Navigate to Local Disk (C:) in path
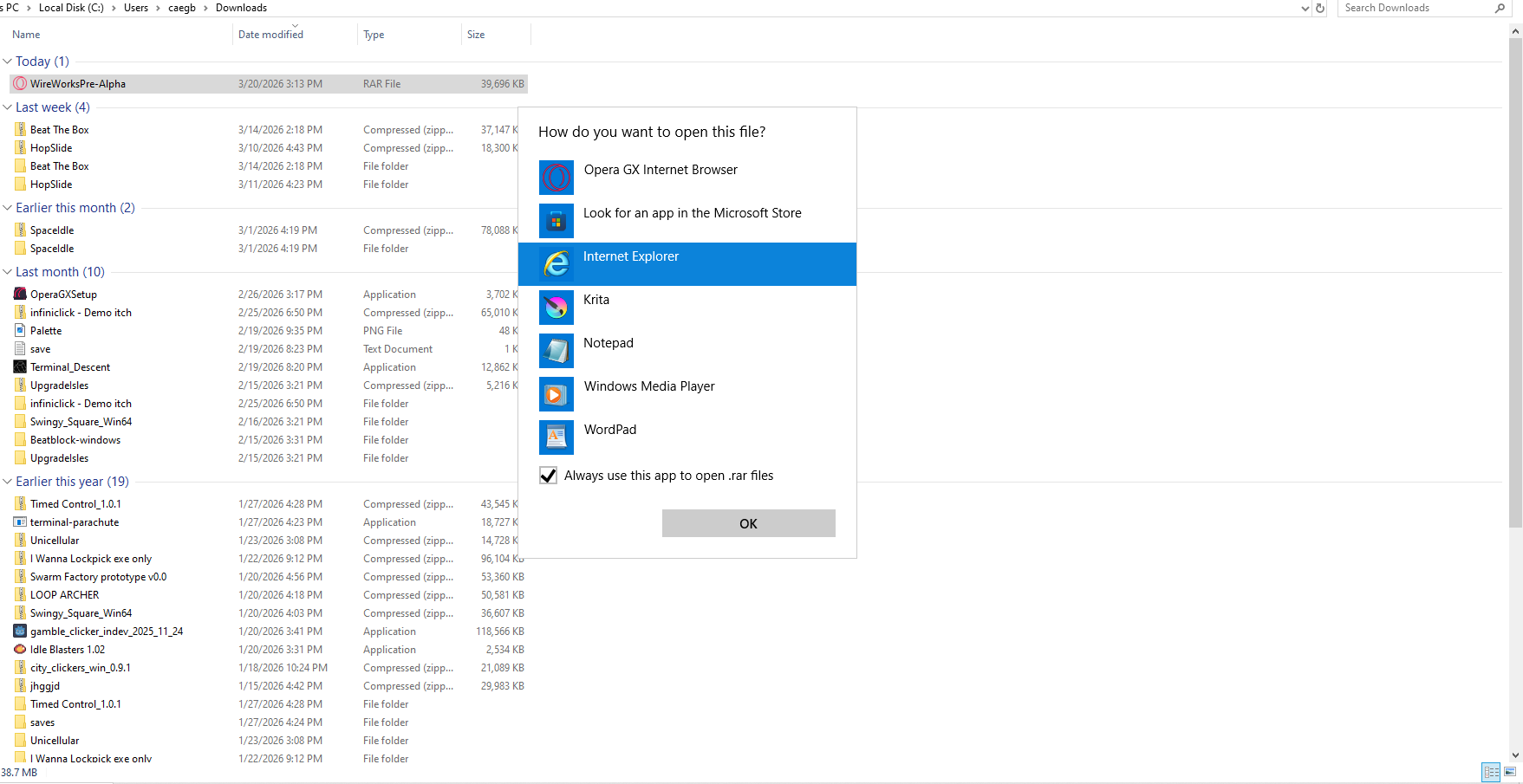The height and width of the screenshot is (784, 1523). [x=71, y=8]
